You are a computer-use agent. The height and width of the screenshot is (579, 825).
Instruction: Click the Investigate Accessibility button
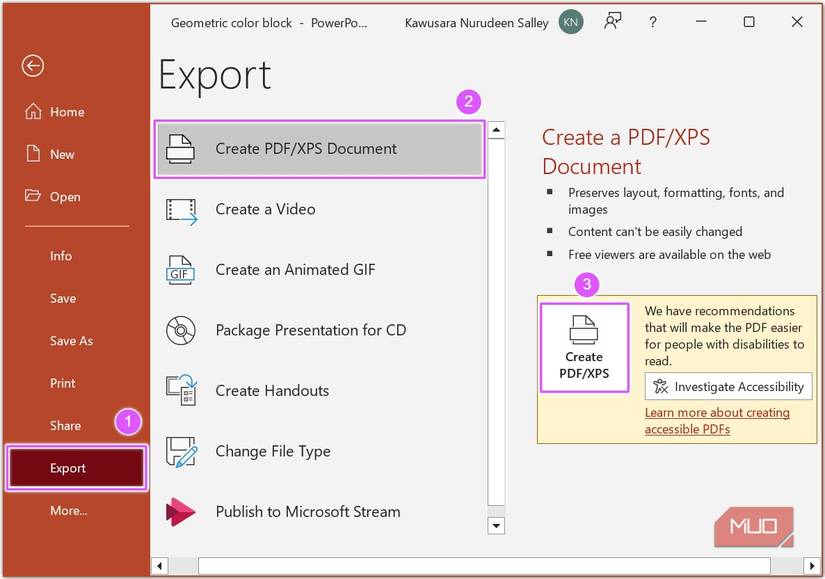[x=728, y=387]
